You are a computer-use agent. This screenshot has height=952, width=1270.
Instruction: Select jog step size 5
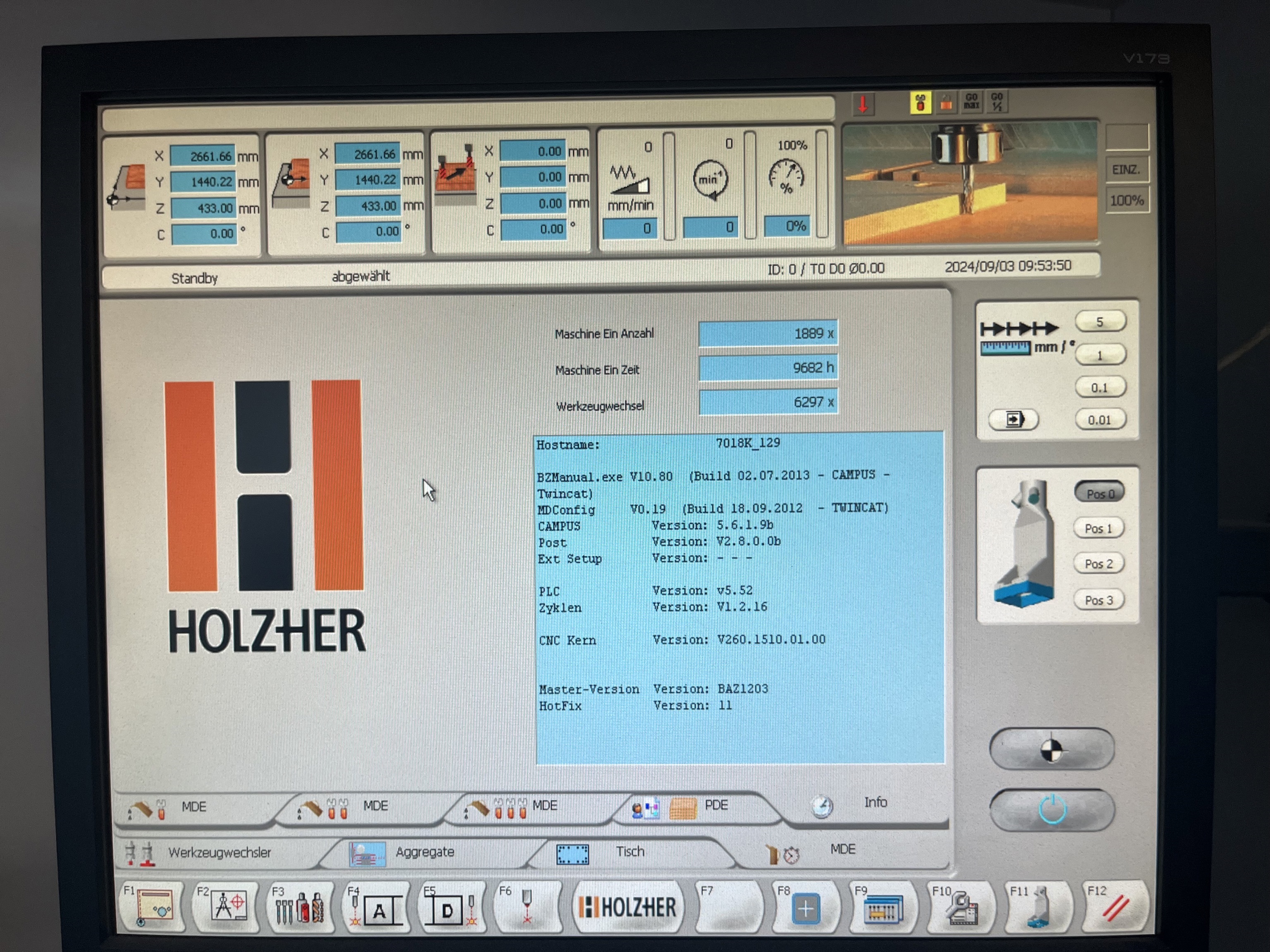pyautogui.click(x=1100, y=322)
